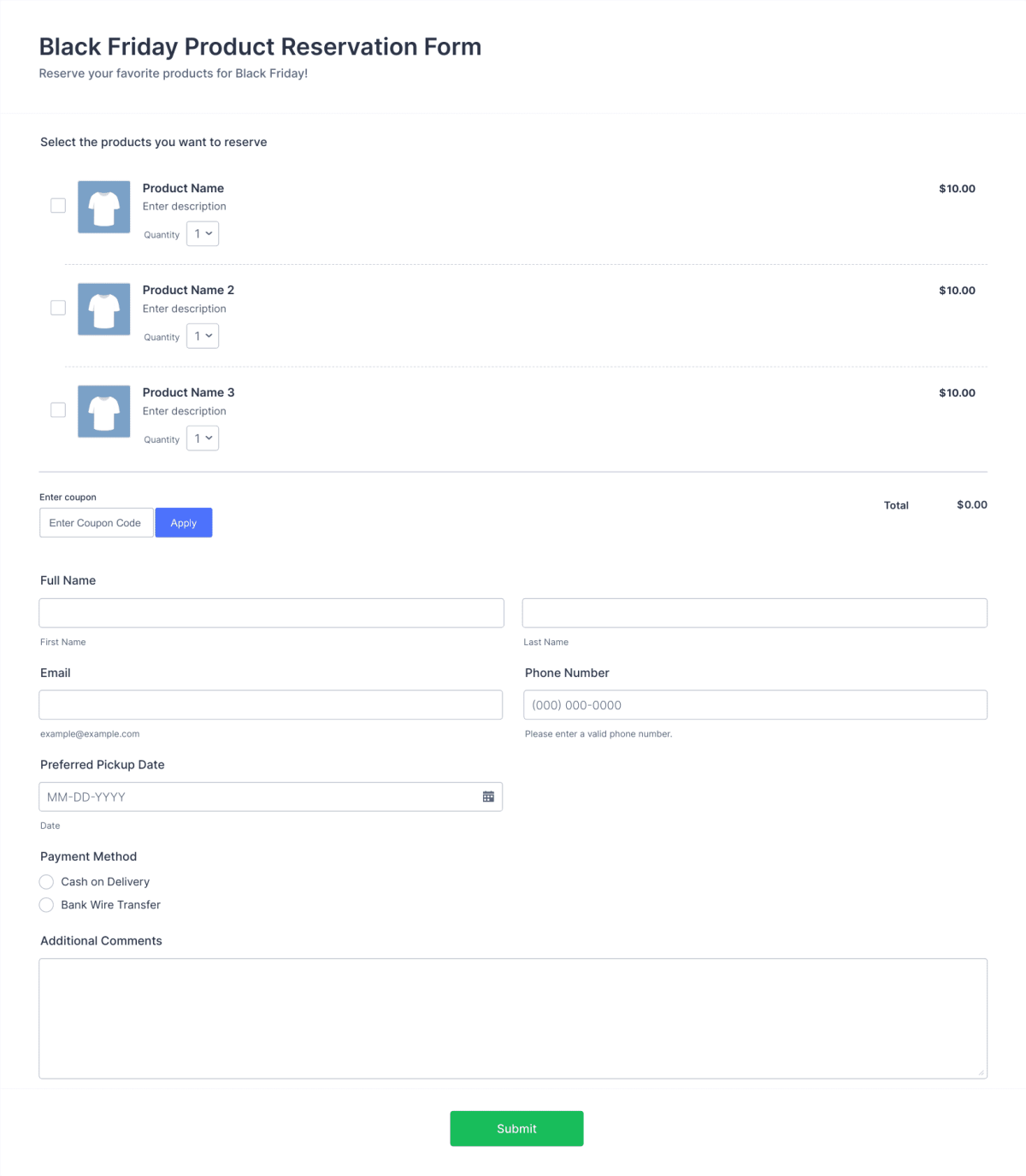Viewport: 1026px width, 1176px height.
Task: Check the Product Name 2 checkbox
Action: [57, 307]
